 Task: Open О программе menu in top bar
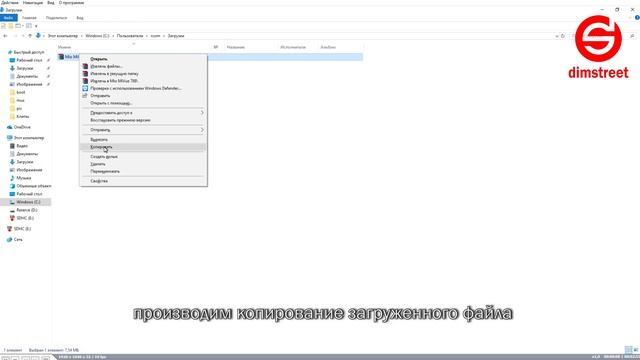(71, 3)
